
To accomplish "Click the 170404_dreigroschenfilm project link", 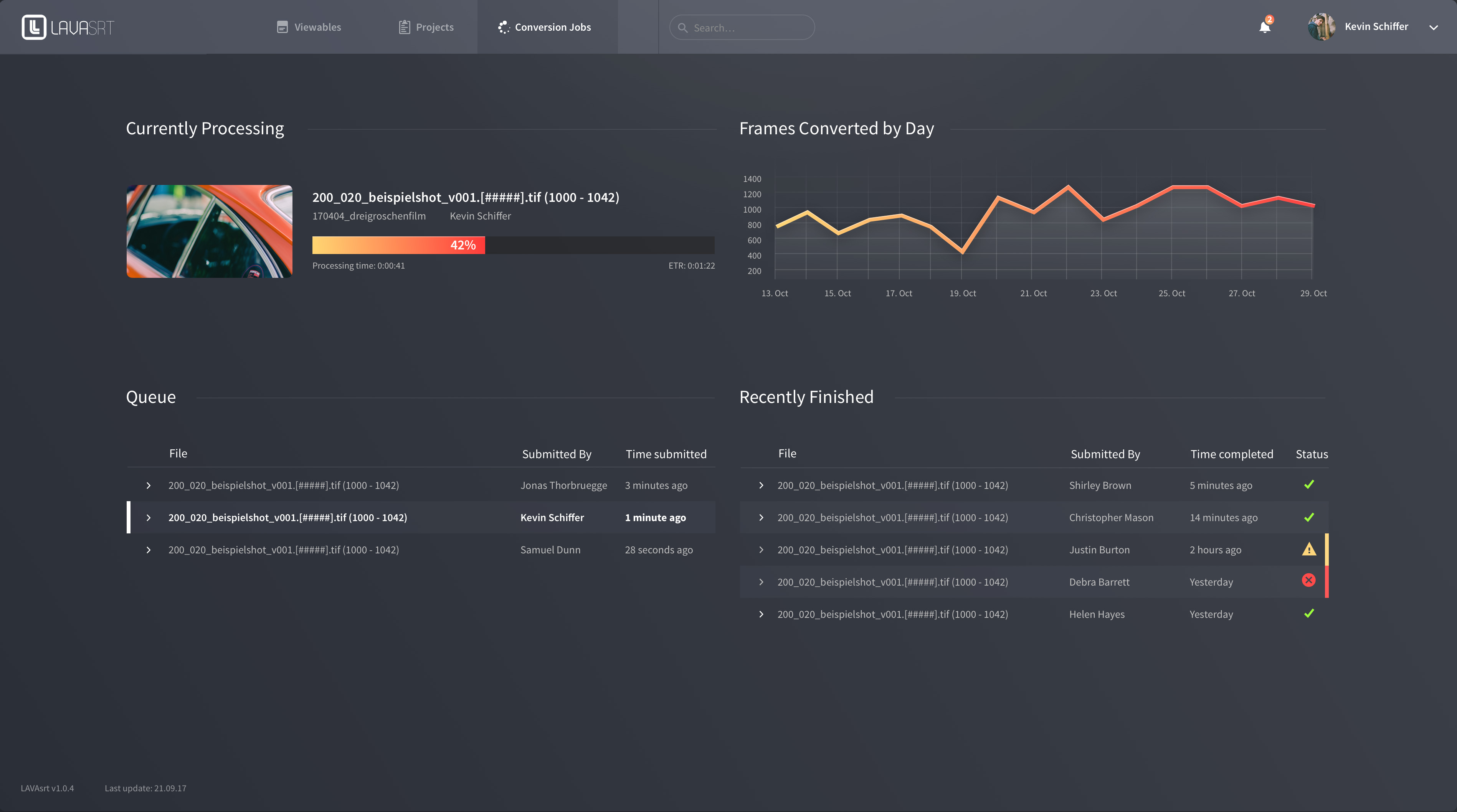I will pos(369,216).
